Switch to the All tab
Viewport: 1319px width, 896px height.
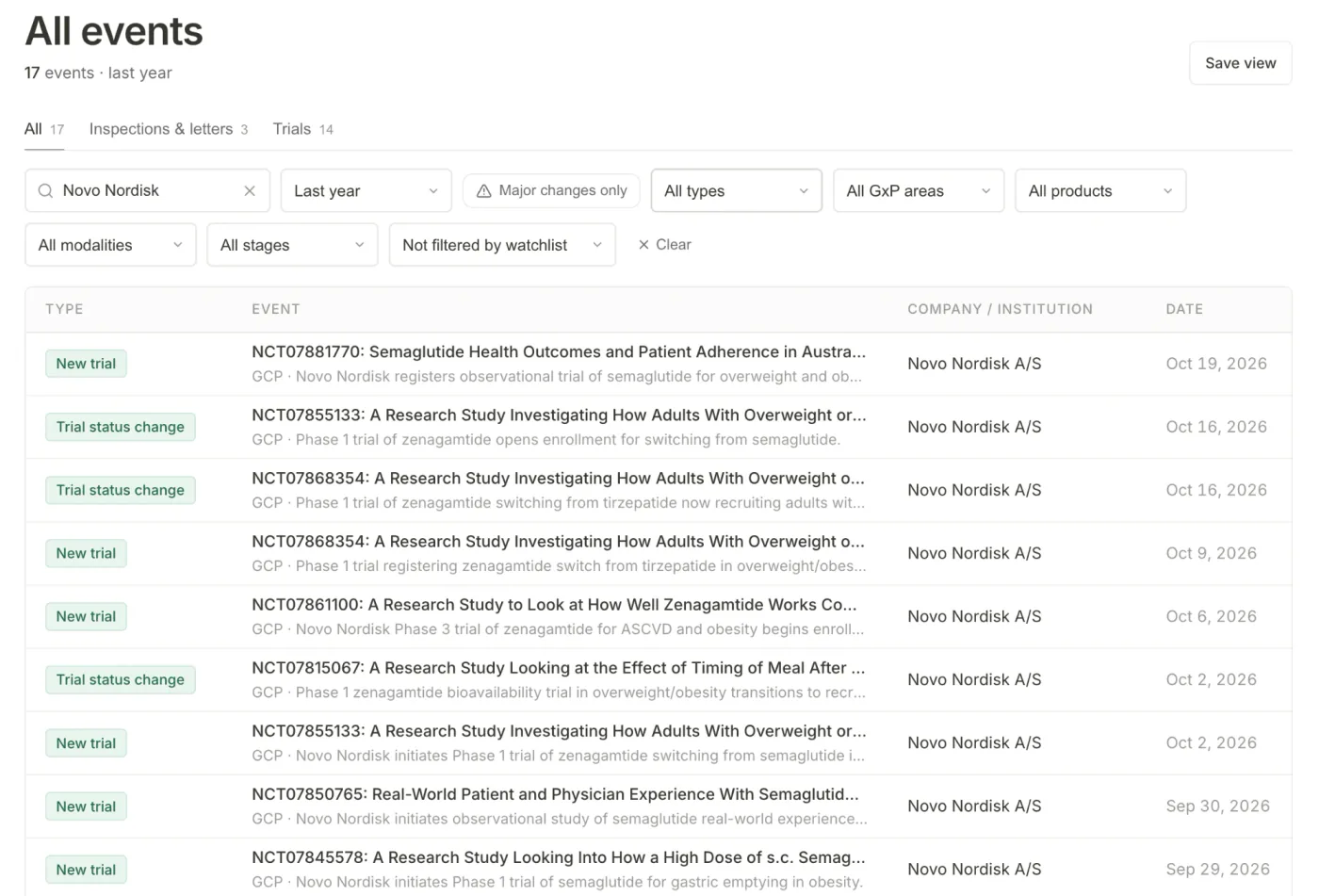[44, 130]
